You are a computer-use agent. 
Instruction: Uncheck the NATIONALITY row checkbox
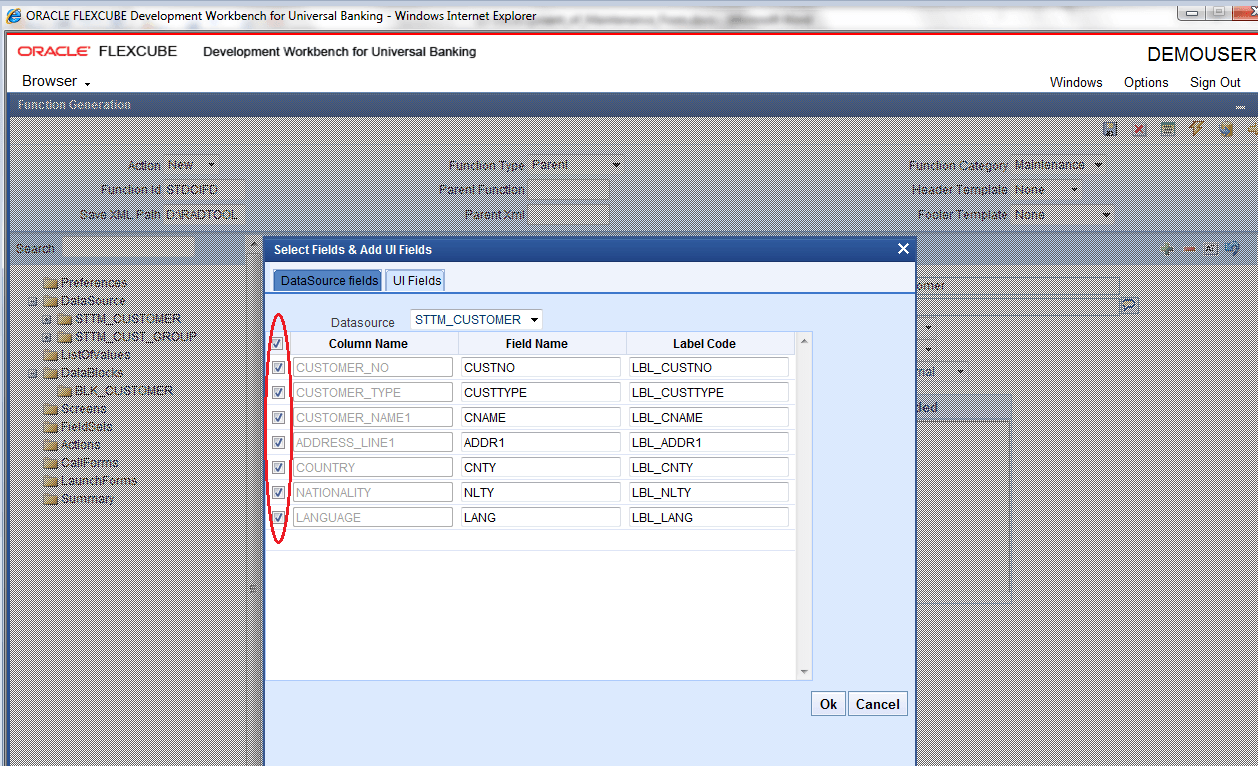click(278, 492)
